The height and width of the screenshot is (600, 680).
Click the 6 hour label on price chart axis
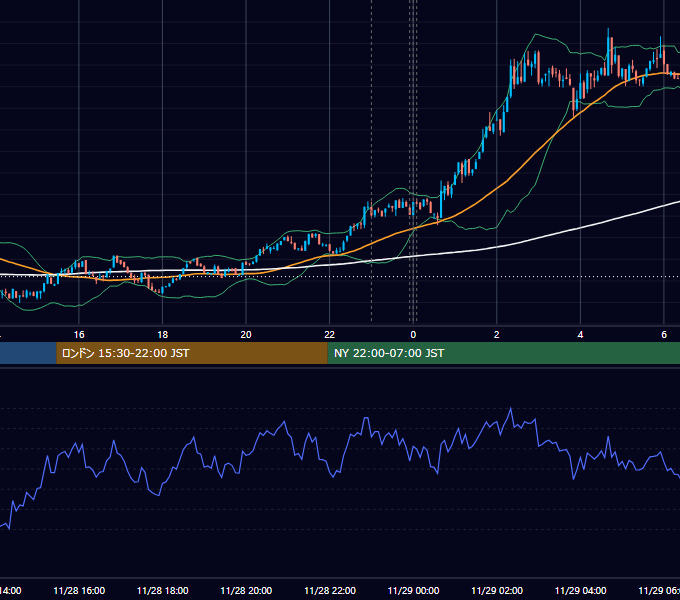tap(664, 335)
